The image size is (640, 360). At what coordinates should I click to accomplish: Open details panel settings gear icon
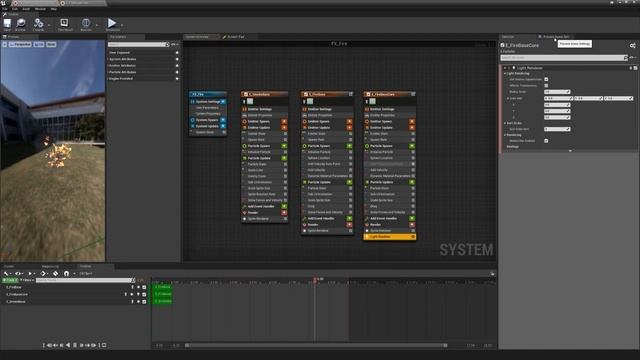(x=632, y=46)
